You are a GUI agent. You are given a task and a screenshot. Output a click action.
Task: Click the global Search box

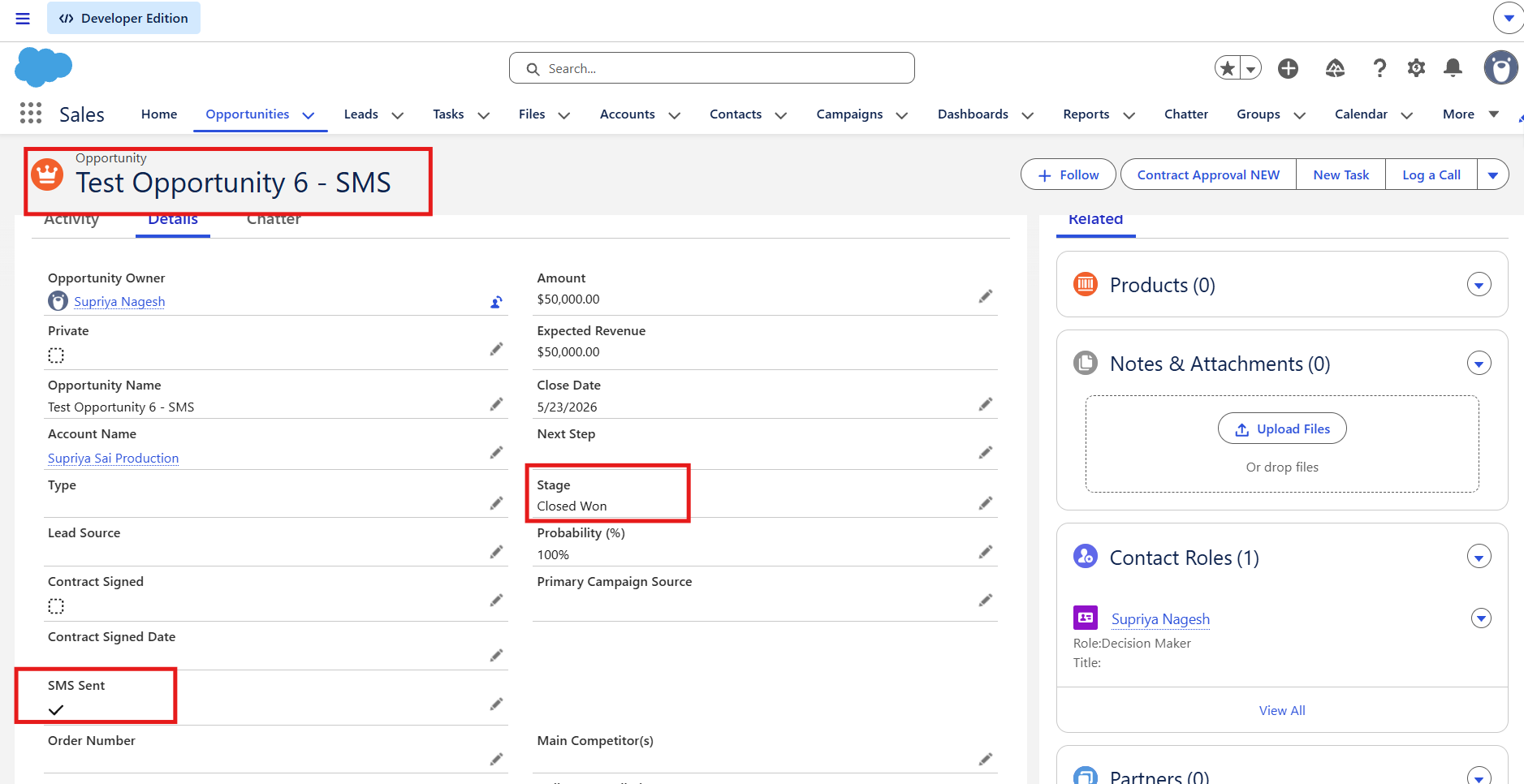[711, 68]
